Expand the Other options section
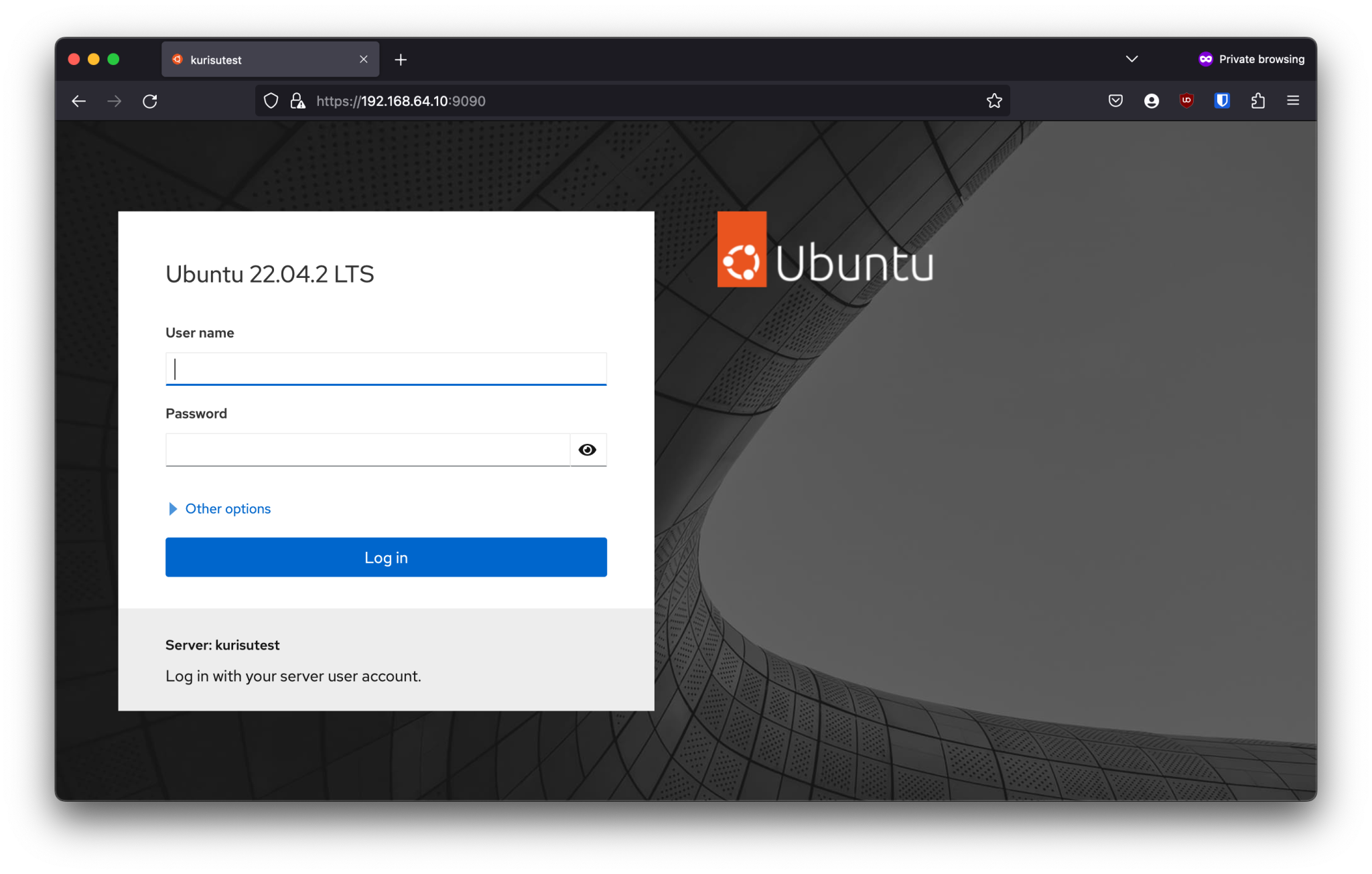 pos(228,509)
